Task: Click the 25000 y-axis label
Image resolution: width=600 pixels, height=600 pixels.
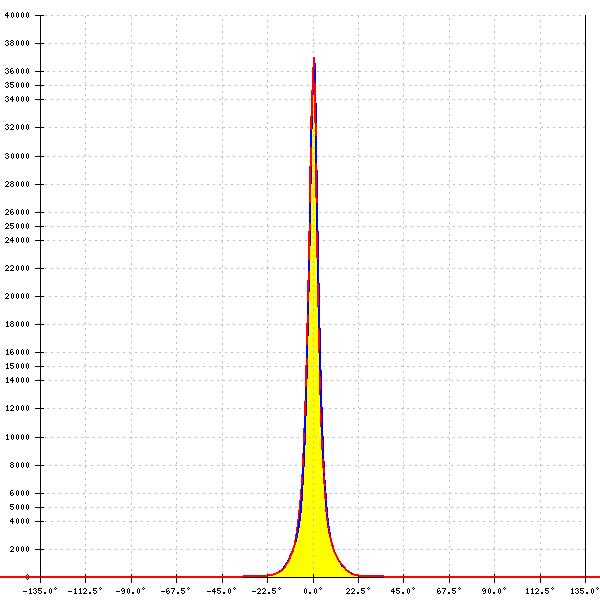Action: click(17, 227)
